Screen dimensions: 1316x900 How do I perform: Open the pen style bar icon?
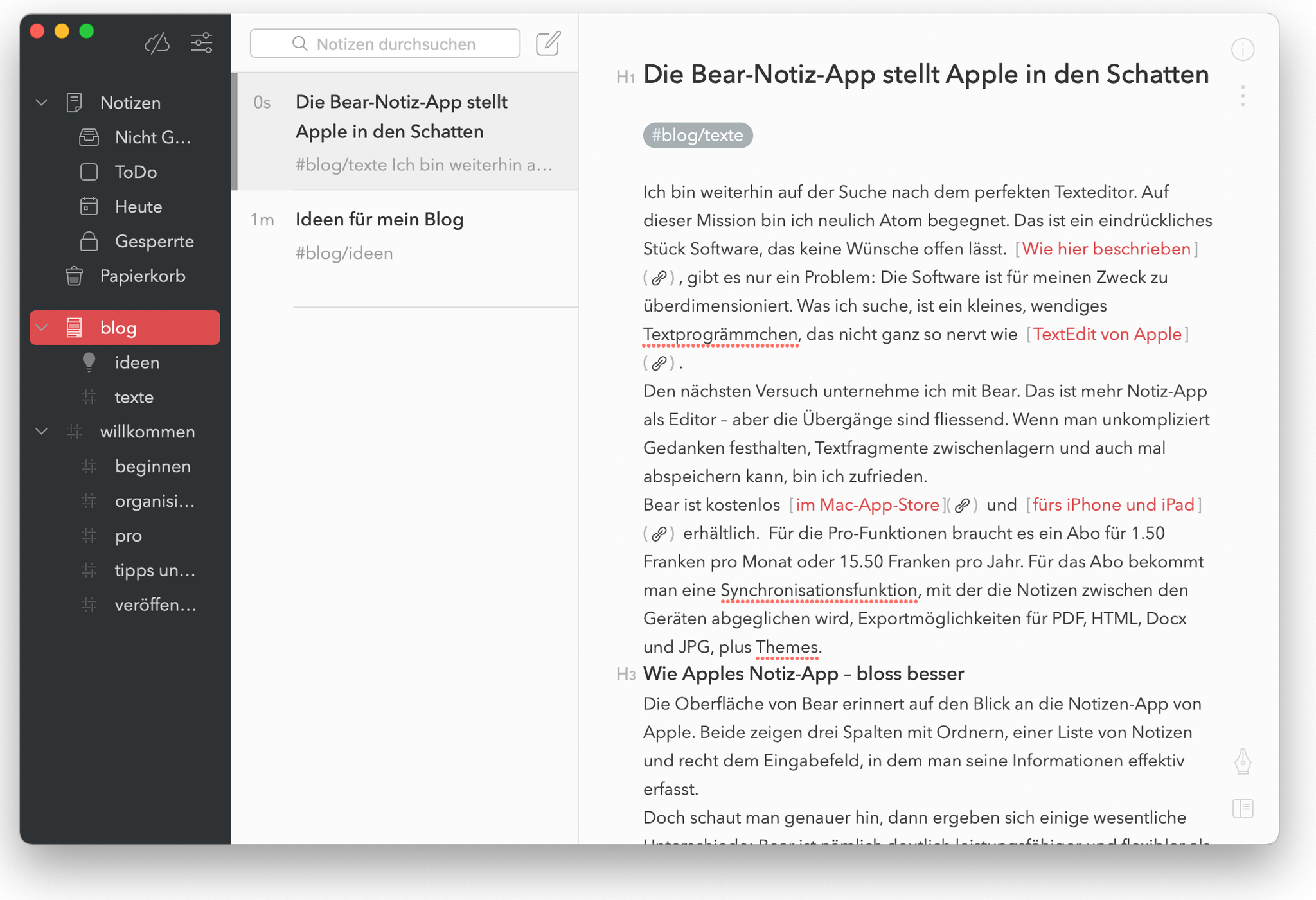pyautogui.click(x=1243, y=761)
